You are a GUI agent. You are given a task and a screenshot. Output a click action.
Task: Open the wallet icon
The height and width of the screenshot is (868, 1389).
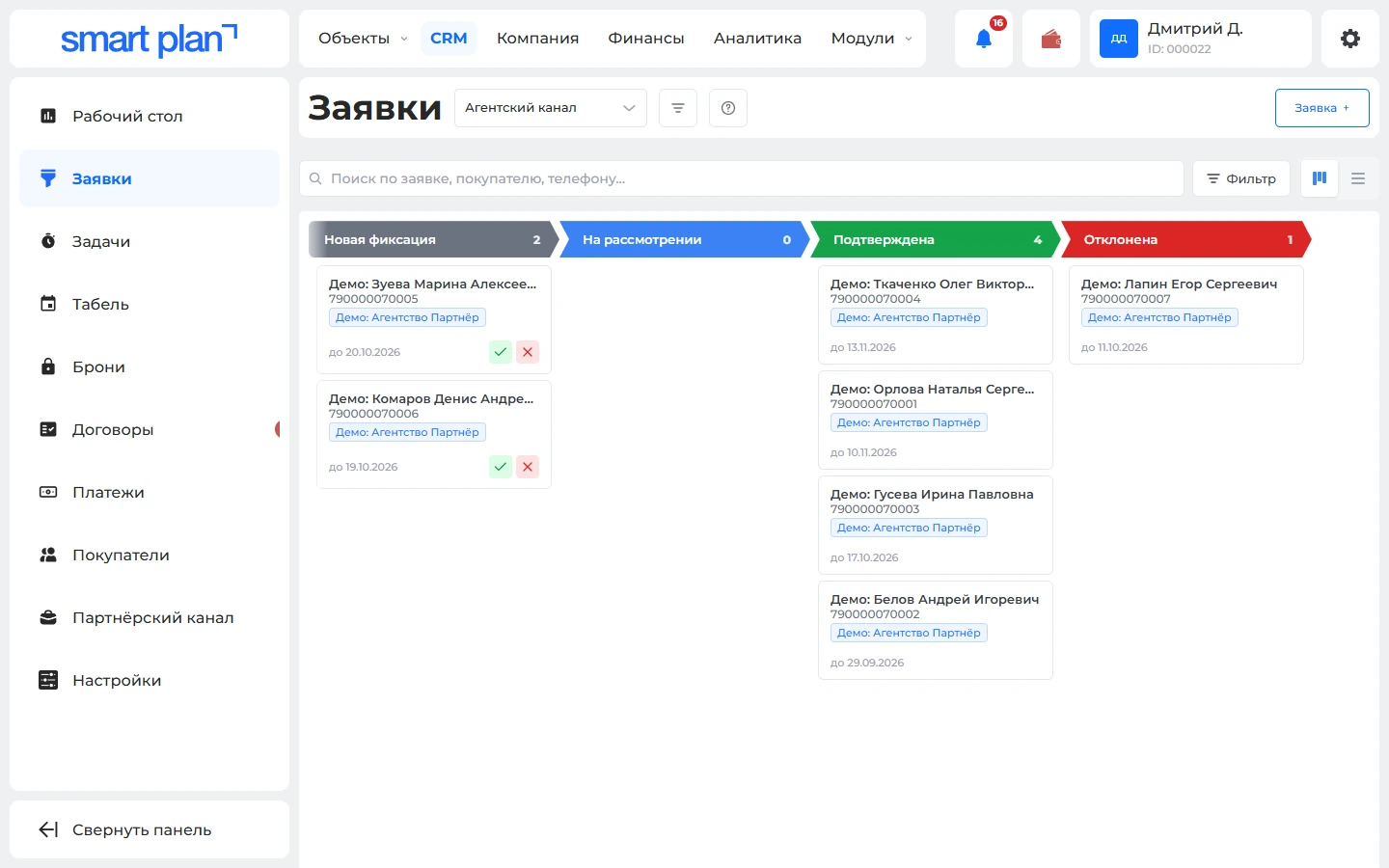(x=1051, y=39)
